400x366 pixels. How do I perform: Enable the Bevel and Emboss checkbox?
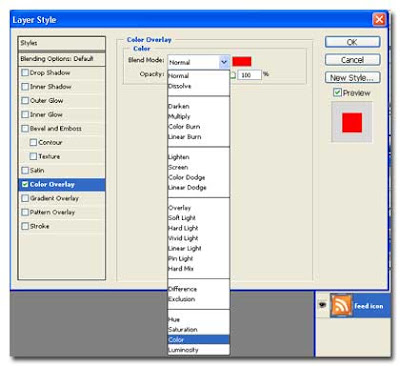(25, 129)
